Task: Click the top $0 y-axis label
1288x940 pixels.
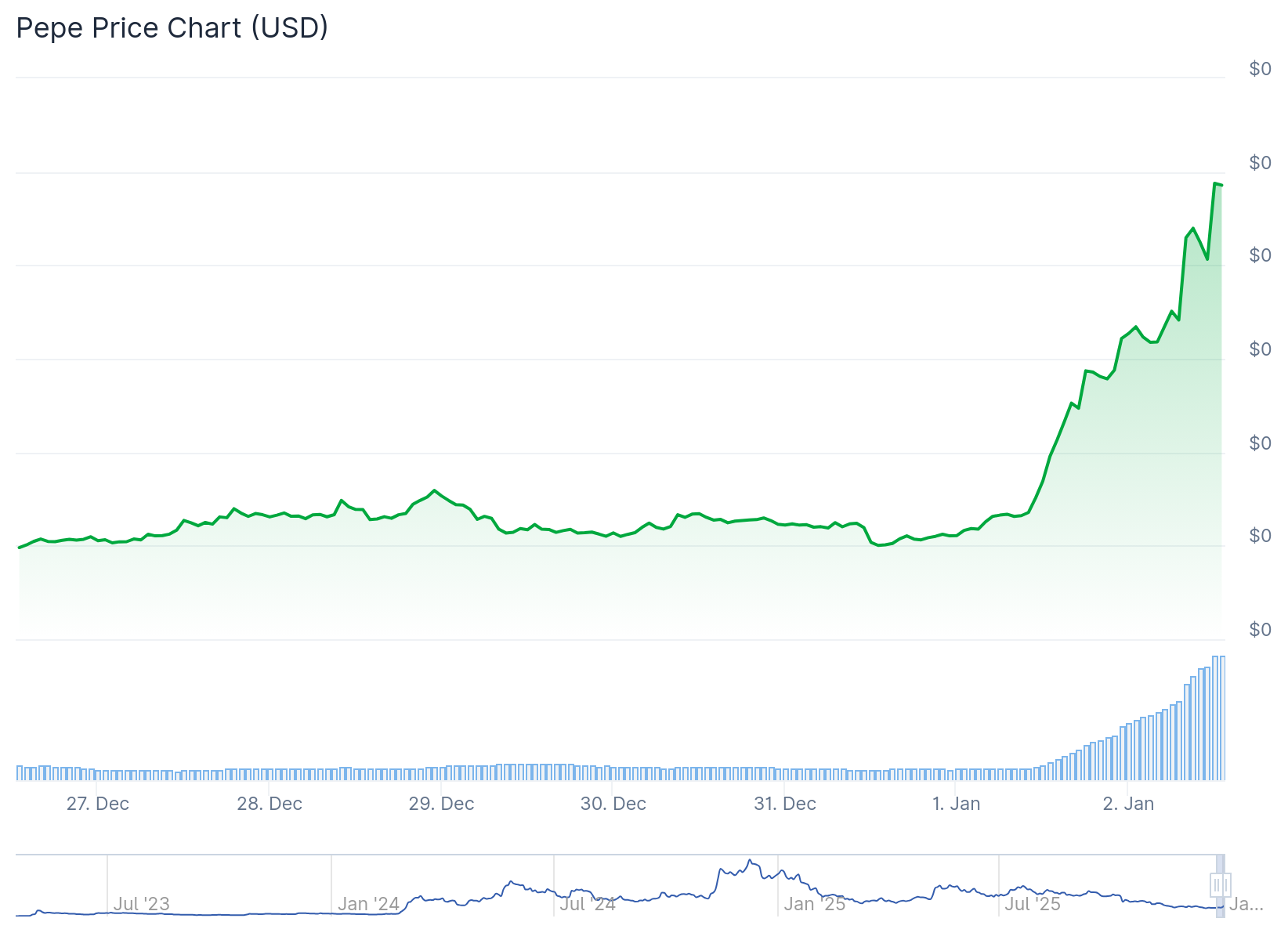Action: 1260,69
